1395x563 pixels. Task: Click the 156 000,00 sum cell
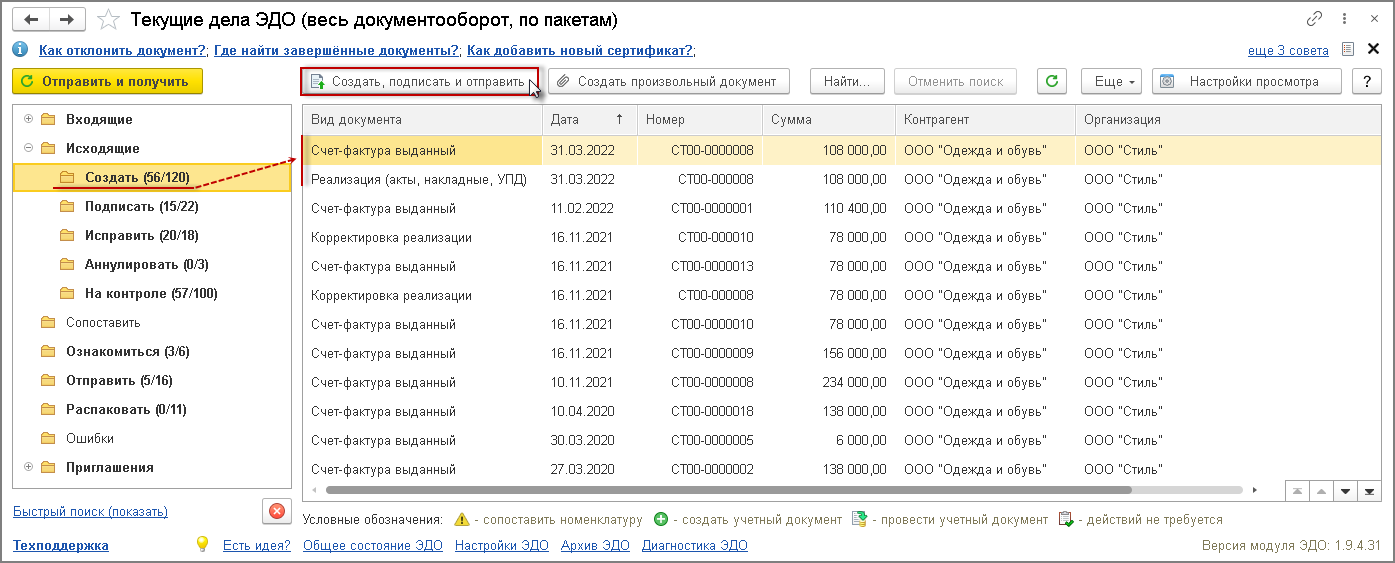829,353
